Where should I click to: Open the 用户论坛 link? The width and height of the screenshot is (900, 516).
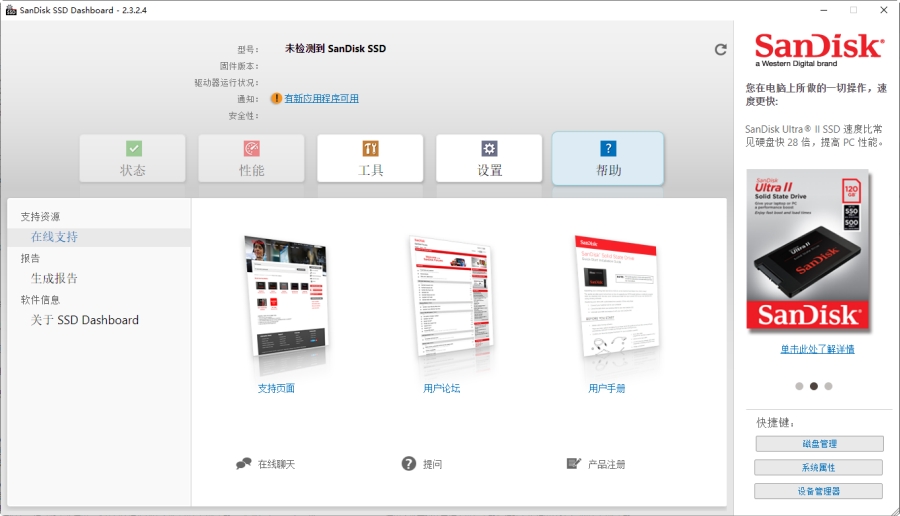(441, 389)
